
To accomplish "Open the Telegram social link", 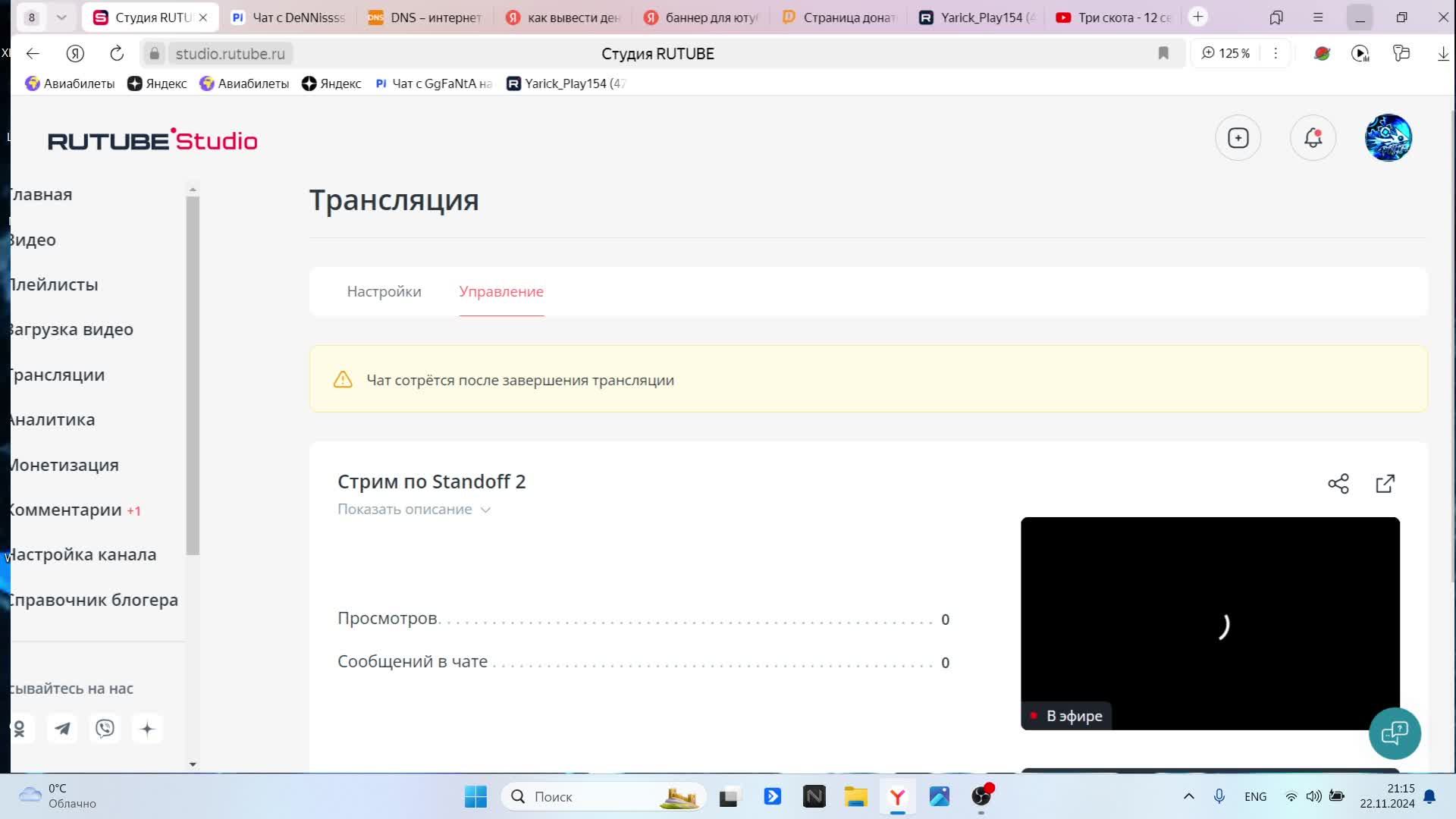I will coord(62,729).
